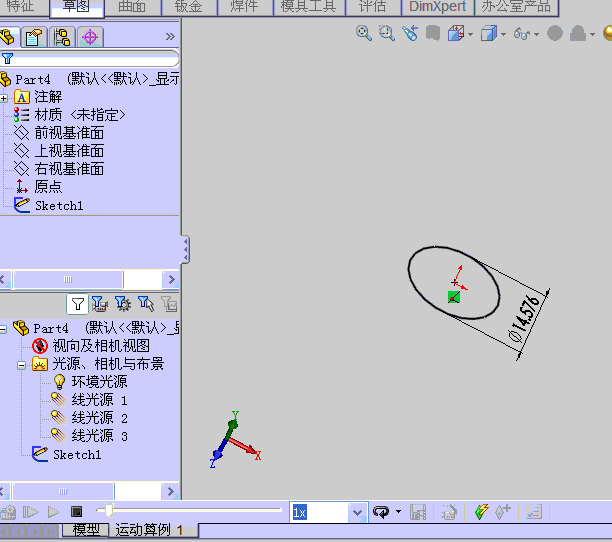Select 视向及相机视图 in motion tree

pos(101,346)
